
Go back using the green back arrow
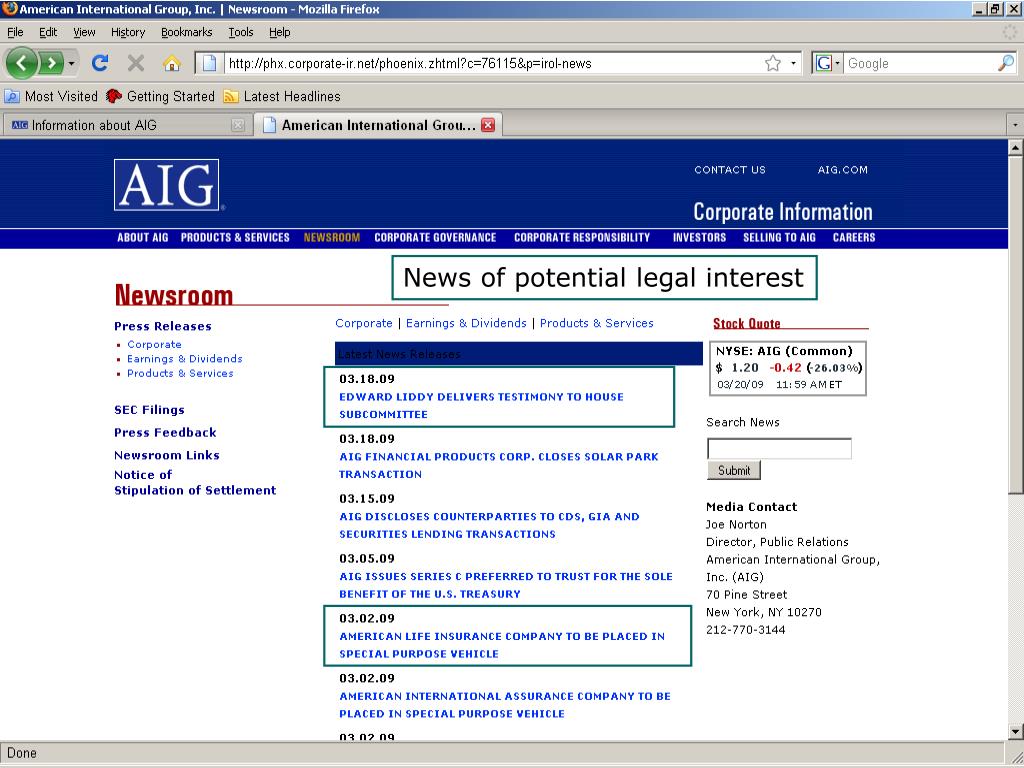pyautogui.click(x=22, y=63)
